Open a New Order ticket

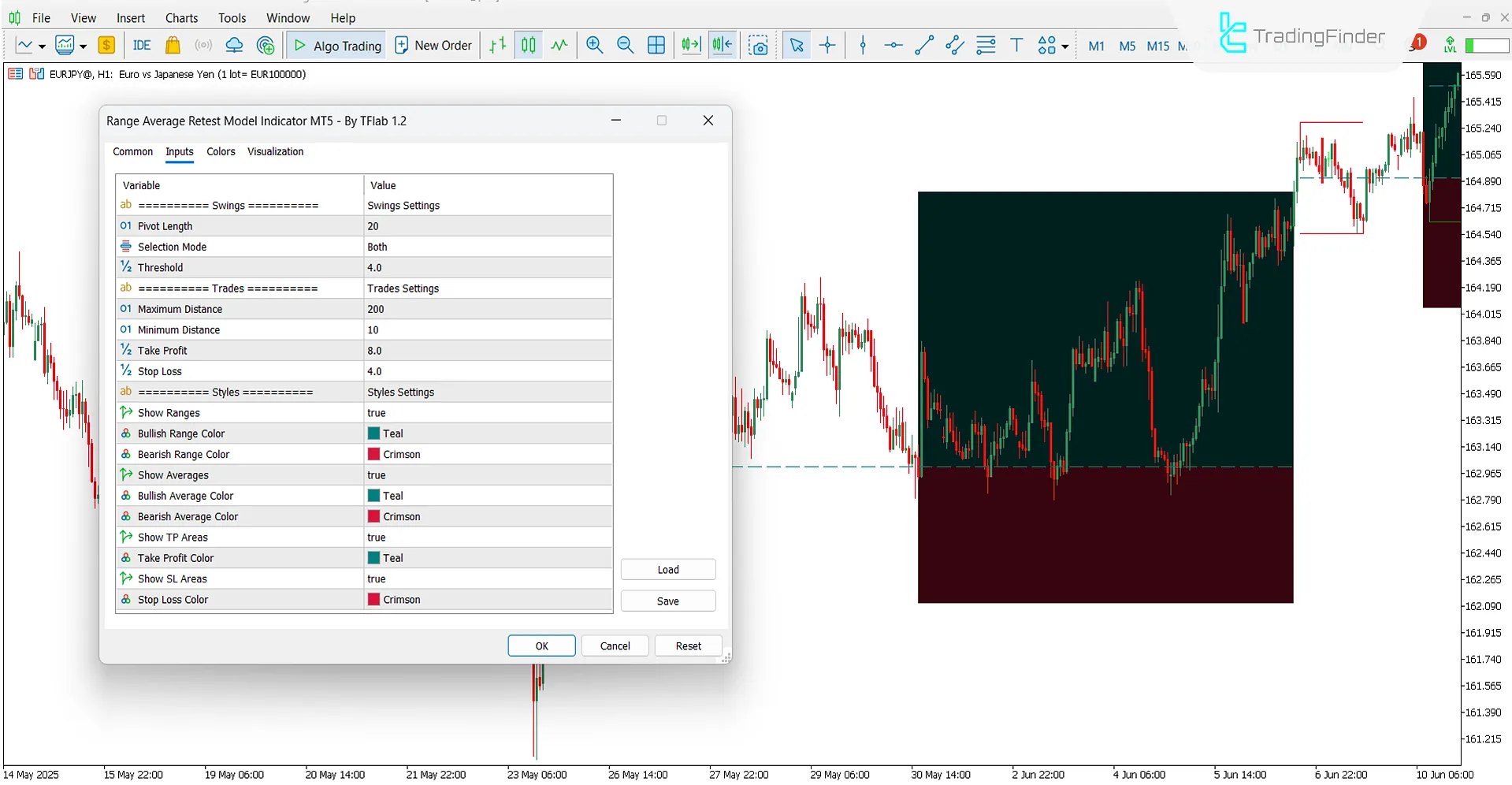coord(433,45)
